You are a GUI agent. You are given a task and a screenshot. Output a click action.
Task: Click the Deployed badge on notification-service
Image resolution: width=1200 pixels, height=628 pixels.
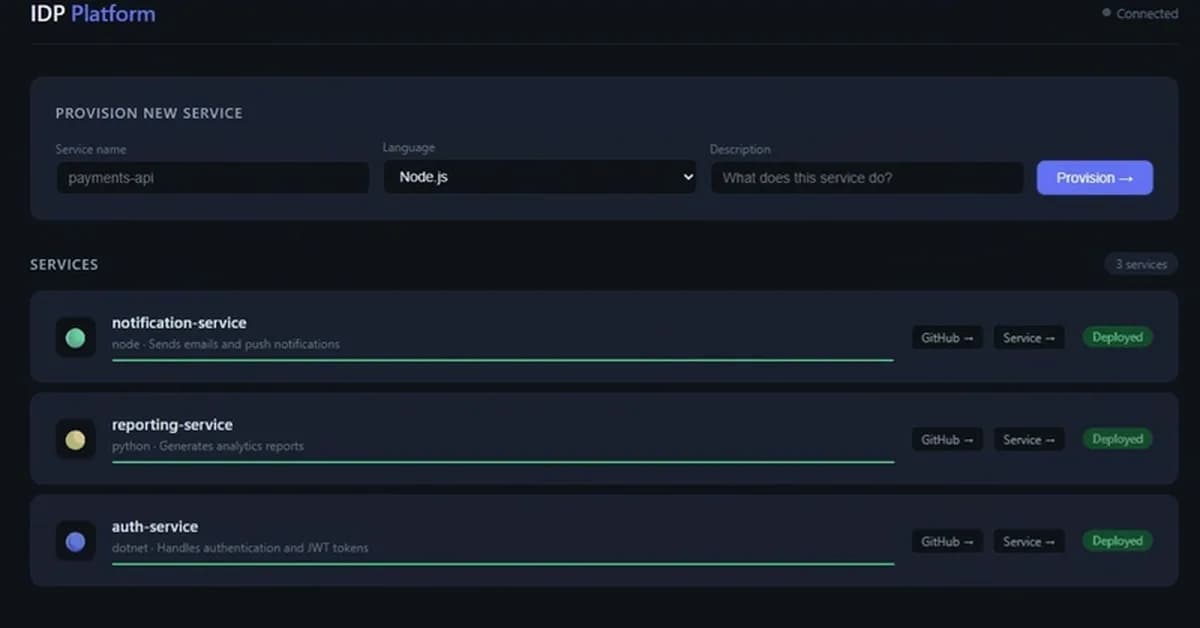pos(1117,337)
